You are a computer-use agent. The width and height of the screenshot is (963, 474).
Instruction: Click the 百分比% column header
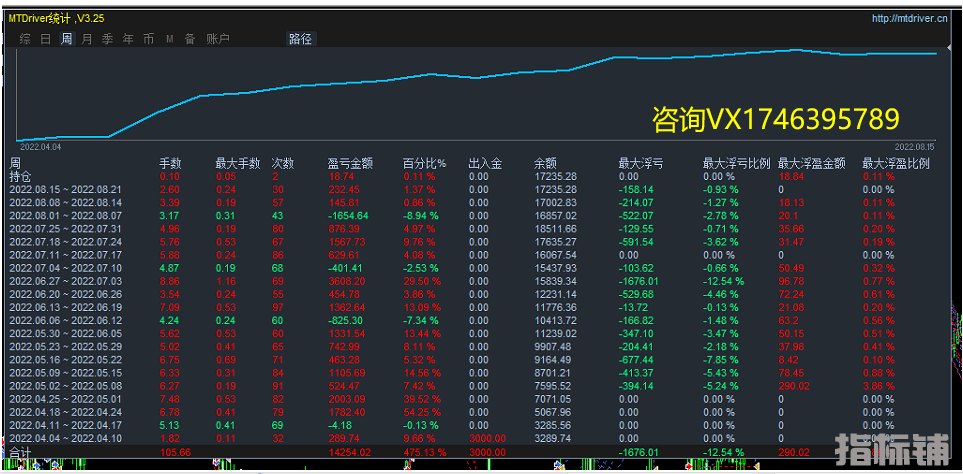point(424,163)
